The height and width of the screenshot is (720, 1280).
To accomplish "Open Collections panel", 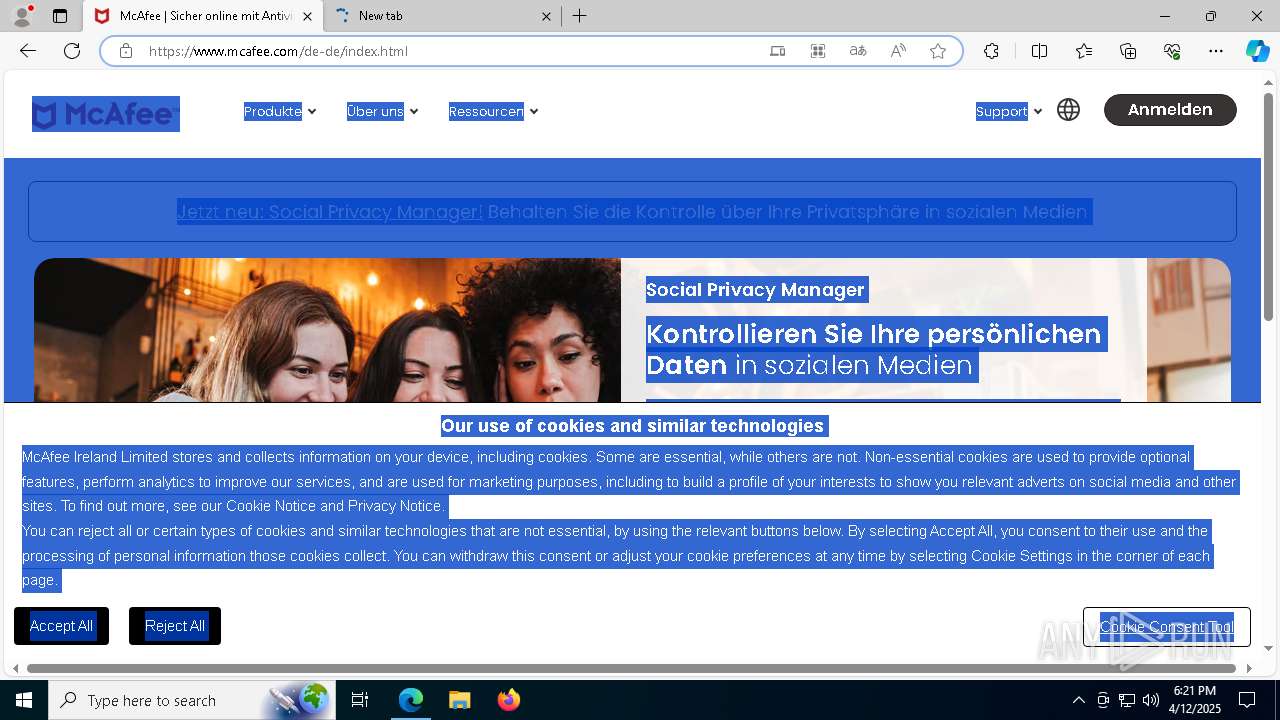I will [x=1128, y=51].
